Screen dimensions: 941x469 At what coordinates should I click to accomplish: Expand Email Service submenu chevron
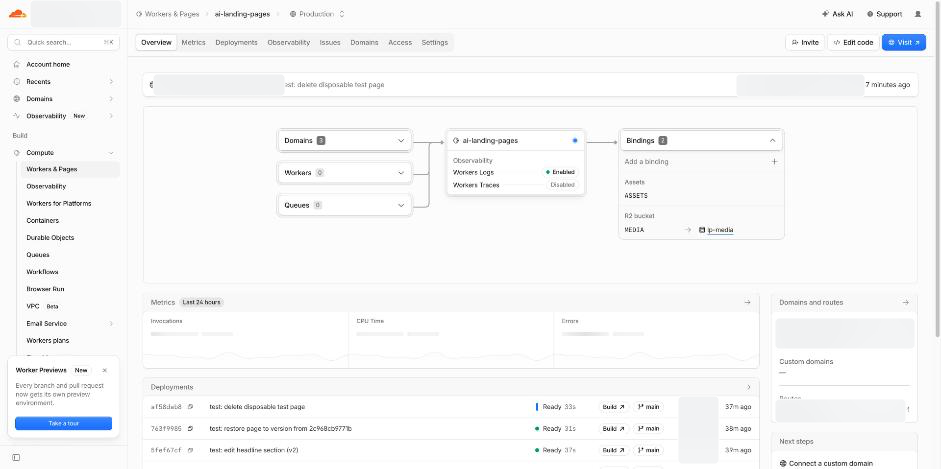tap(111, 324)
